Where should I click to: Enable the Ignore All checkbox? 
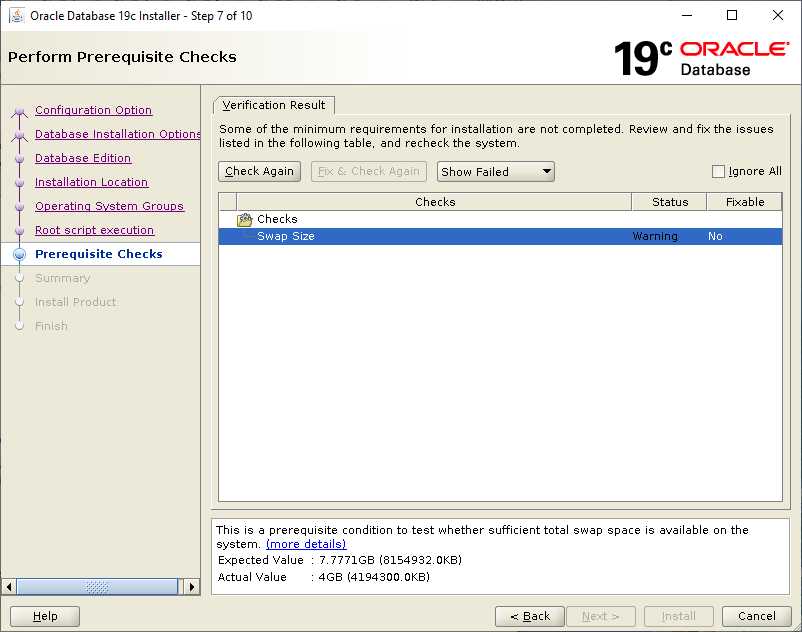718,171
